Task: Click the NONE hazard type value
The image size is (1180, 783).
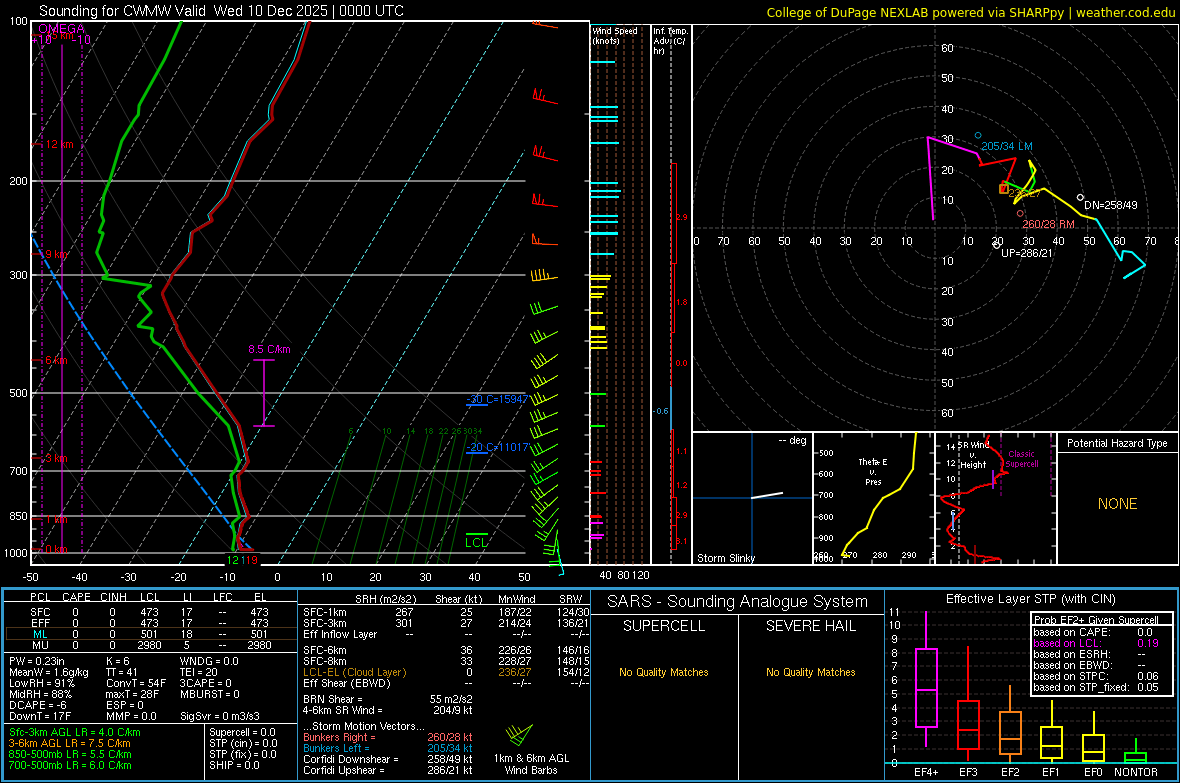Action: (1117, 504)
